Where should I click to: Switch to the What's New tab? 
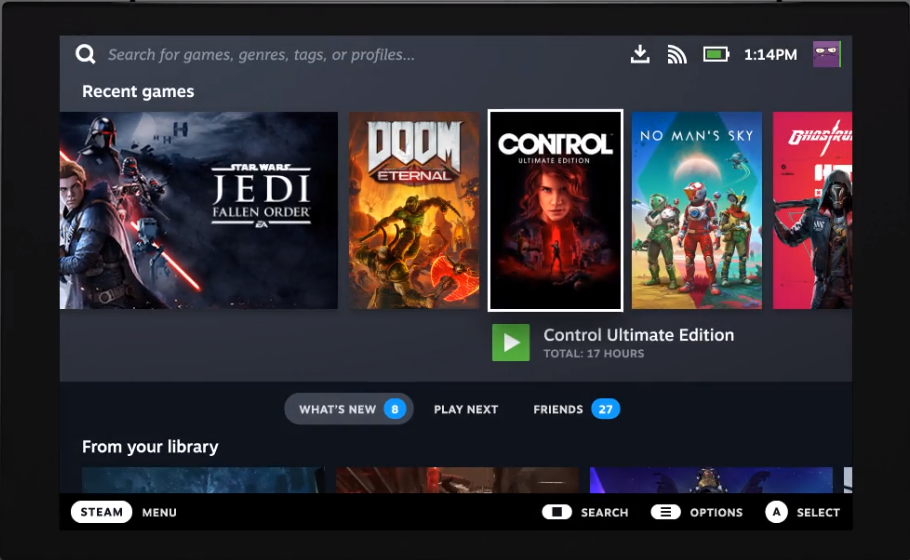tap(349, 409)
